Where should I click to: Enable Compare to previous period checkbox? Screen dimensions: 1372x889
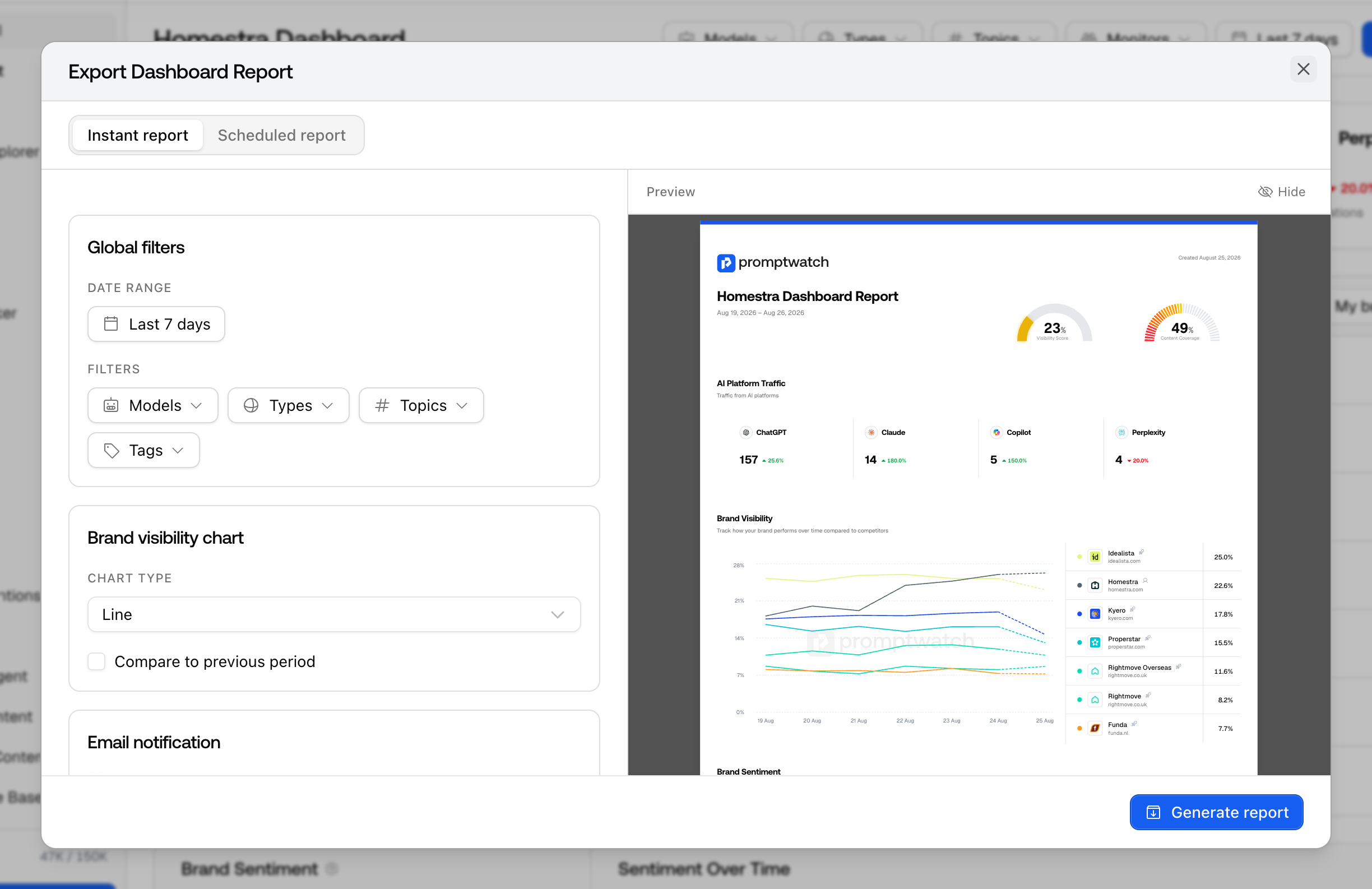(x=96, y=661)
